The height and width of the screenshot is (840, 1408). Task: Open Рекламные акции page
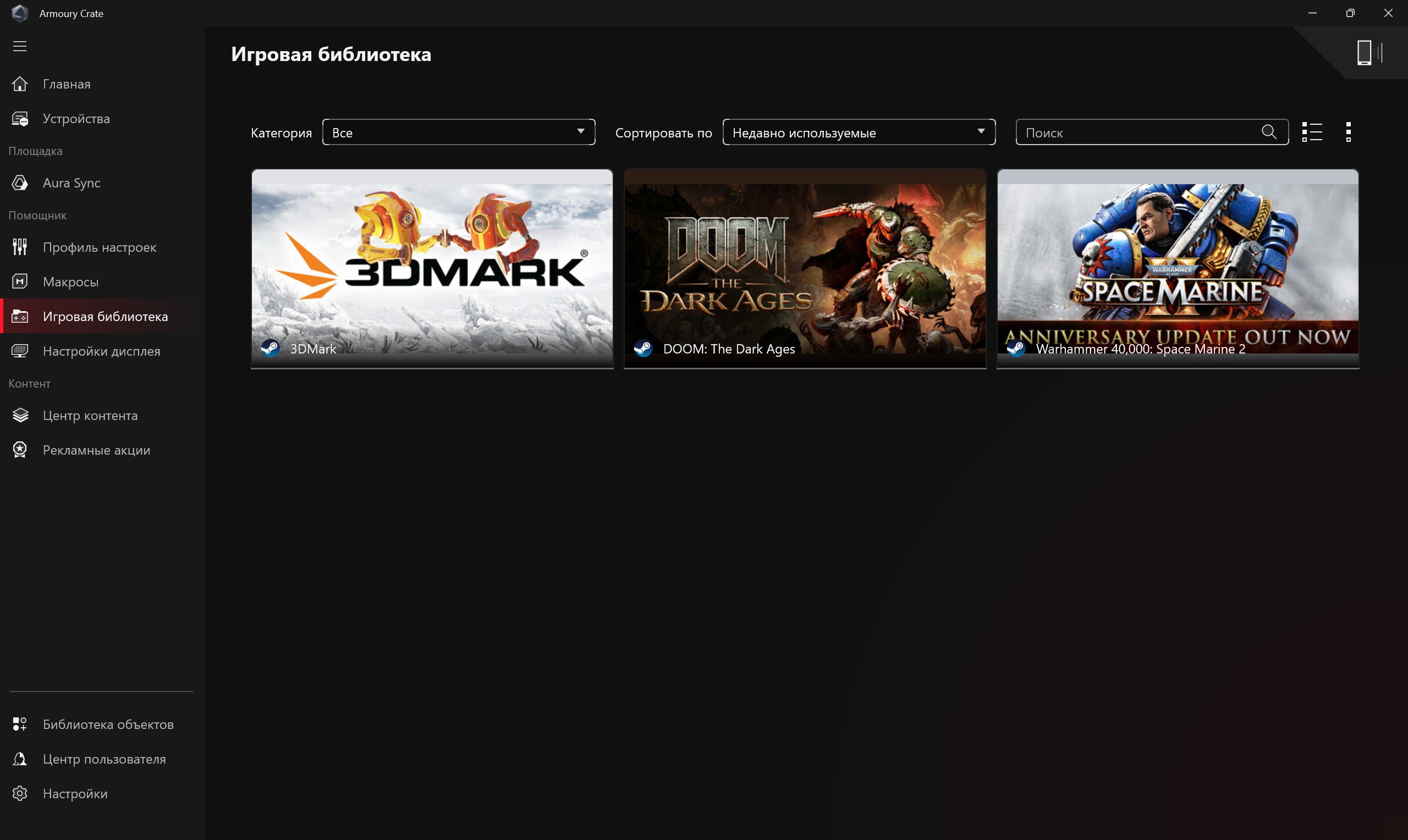102,450
